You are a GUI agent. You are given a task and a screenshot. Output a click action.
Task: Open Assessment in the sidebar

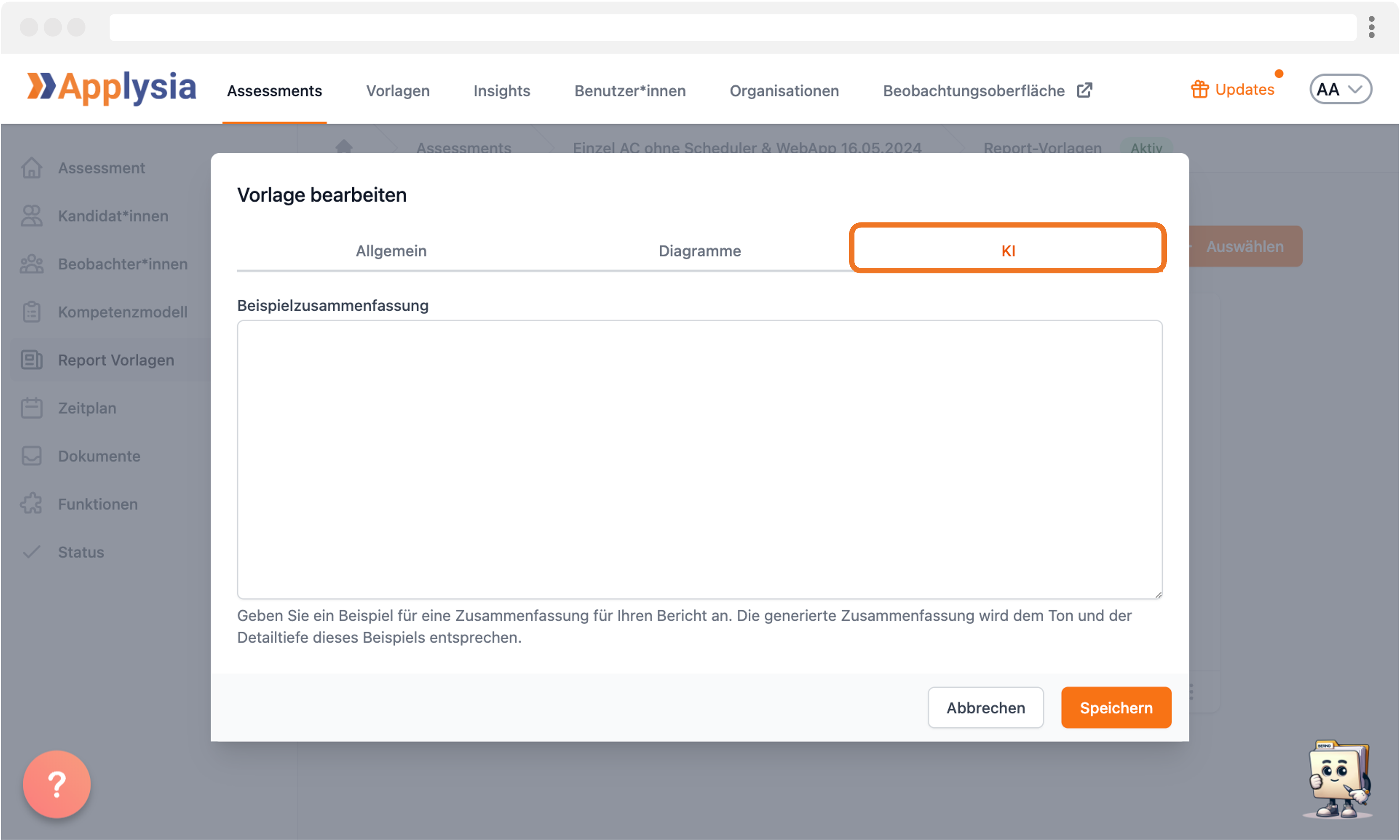(x=101, y=168)
